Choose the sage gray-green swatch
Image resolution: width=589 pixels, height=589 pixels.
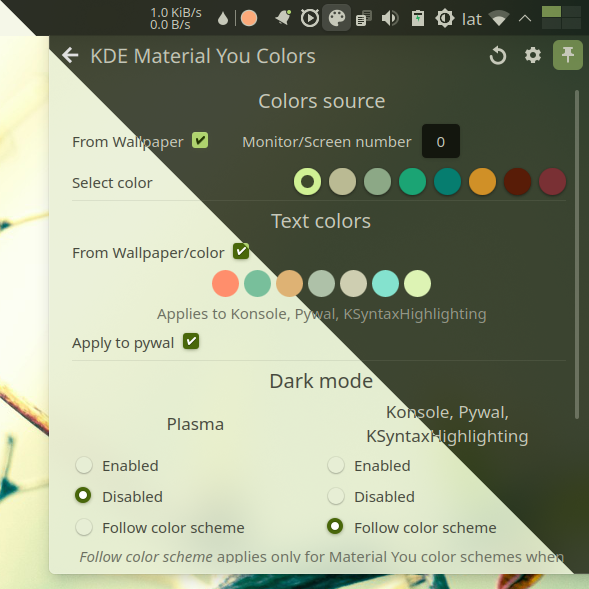(x=377, y=181)
